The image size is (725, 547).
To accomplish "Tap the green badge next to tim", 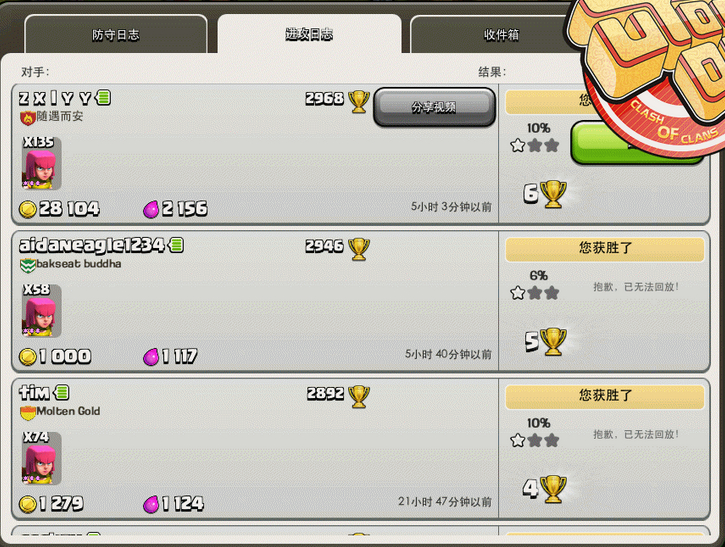I will point(61,392).
